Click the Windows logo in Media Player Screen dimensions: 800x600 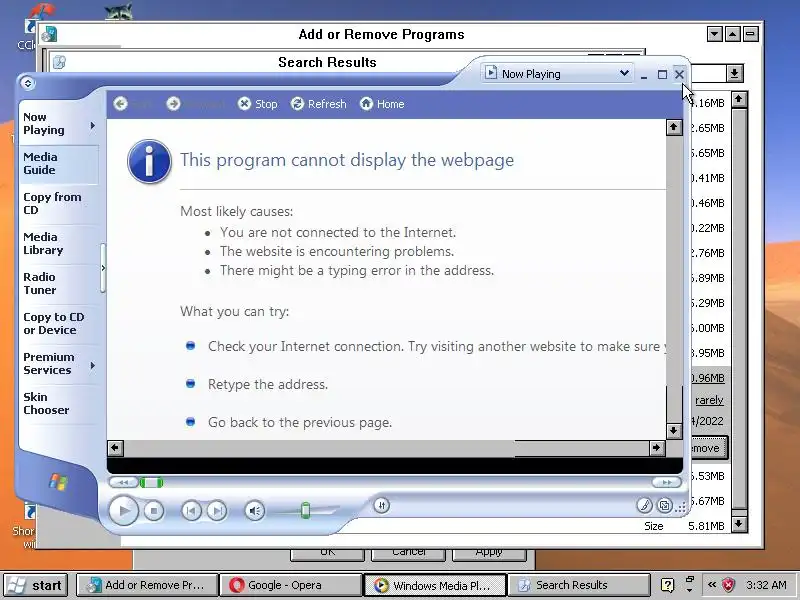tap(59, 482)
